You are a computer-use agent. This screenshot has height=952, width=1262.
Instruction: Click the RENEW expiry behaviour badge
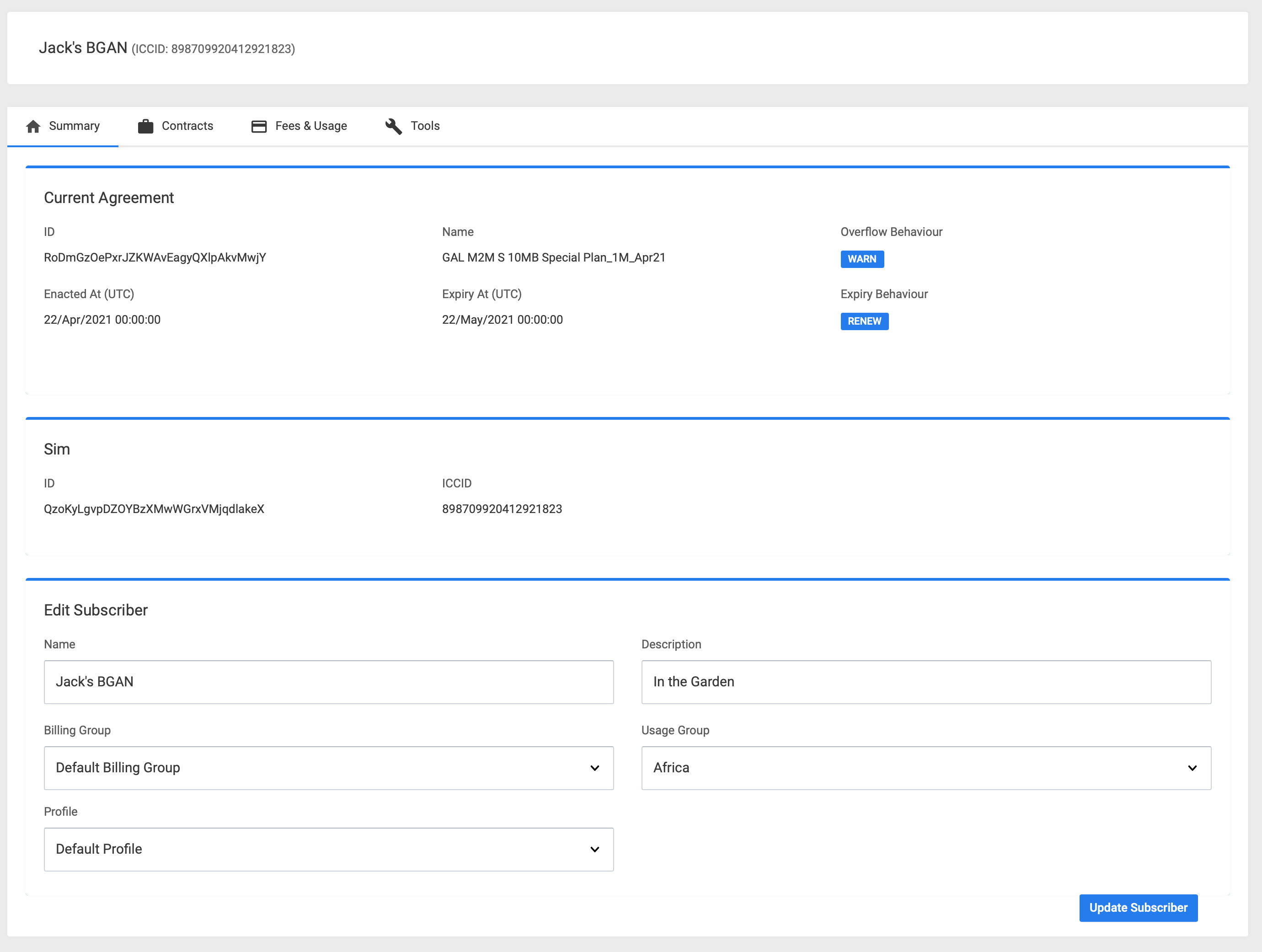pyautogui.click(x=864, y=321)
